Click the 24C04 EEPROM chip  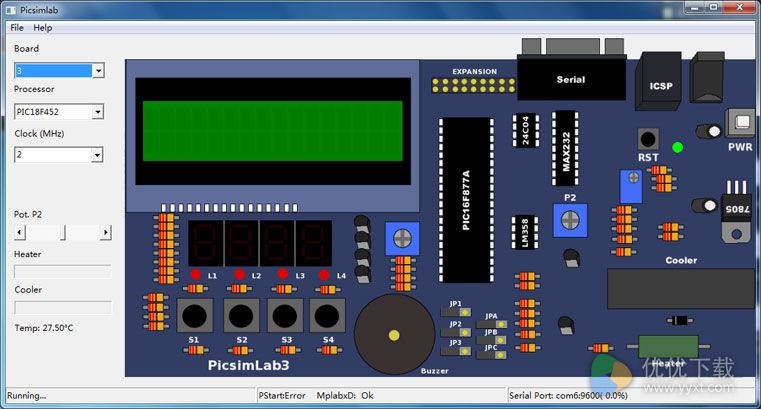coord(526,130)
